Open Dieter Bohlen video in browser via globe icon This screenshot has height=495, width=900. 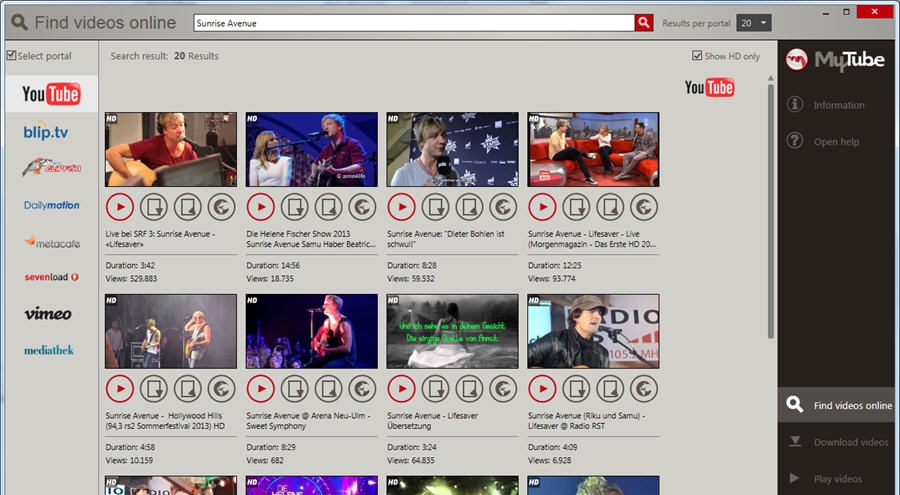[504, 206]
